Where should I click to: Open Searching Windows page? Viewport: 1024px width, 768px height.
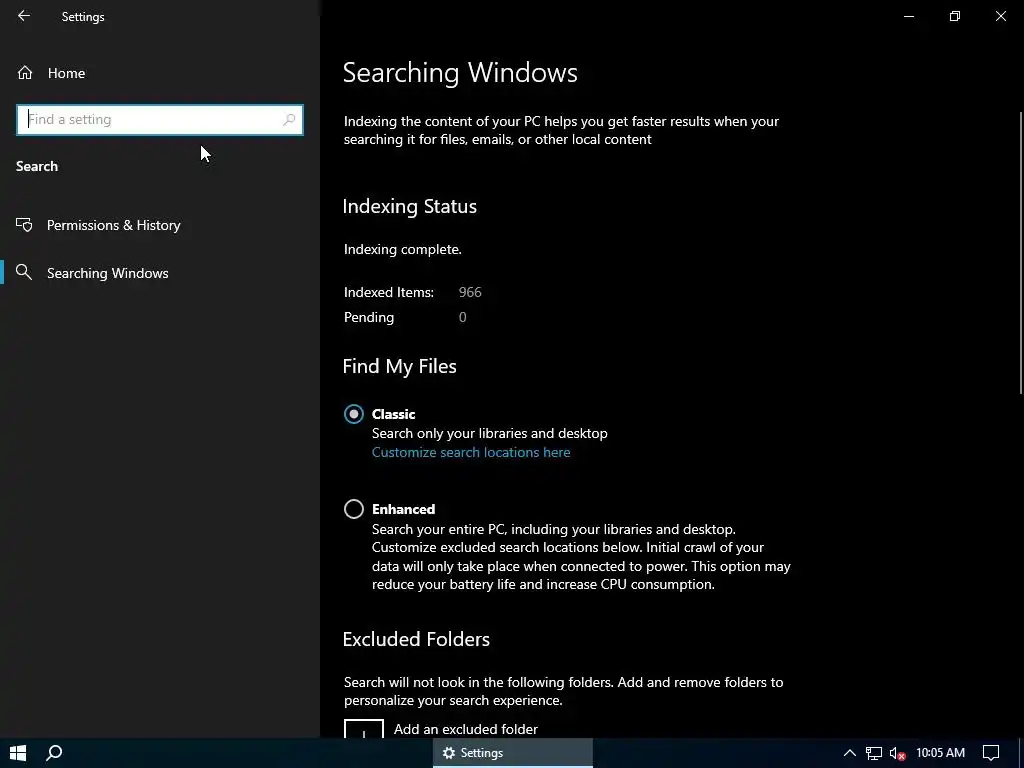(159, 273)
